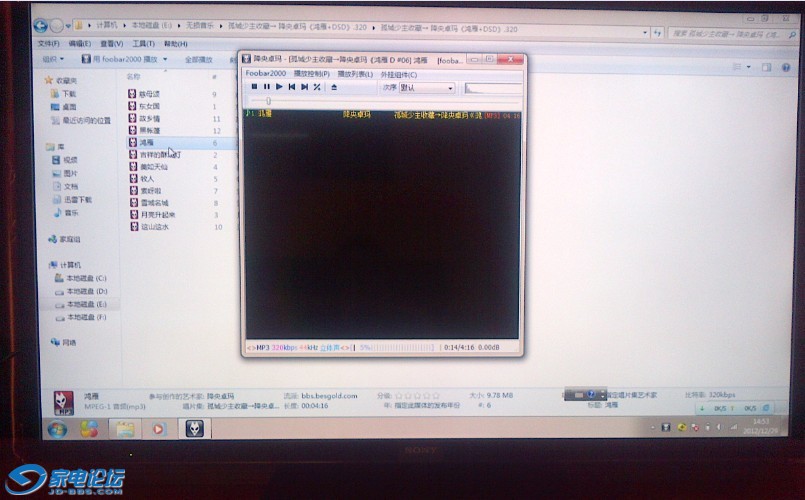This screenshot has height=500, width=805.
Task: Select the 牧人 MP3 file
Action: coord(146,179)
